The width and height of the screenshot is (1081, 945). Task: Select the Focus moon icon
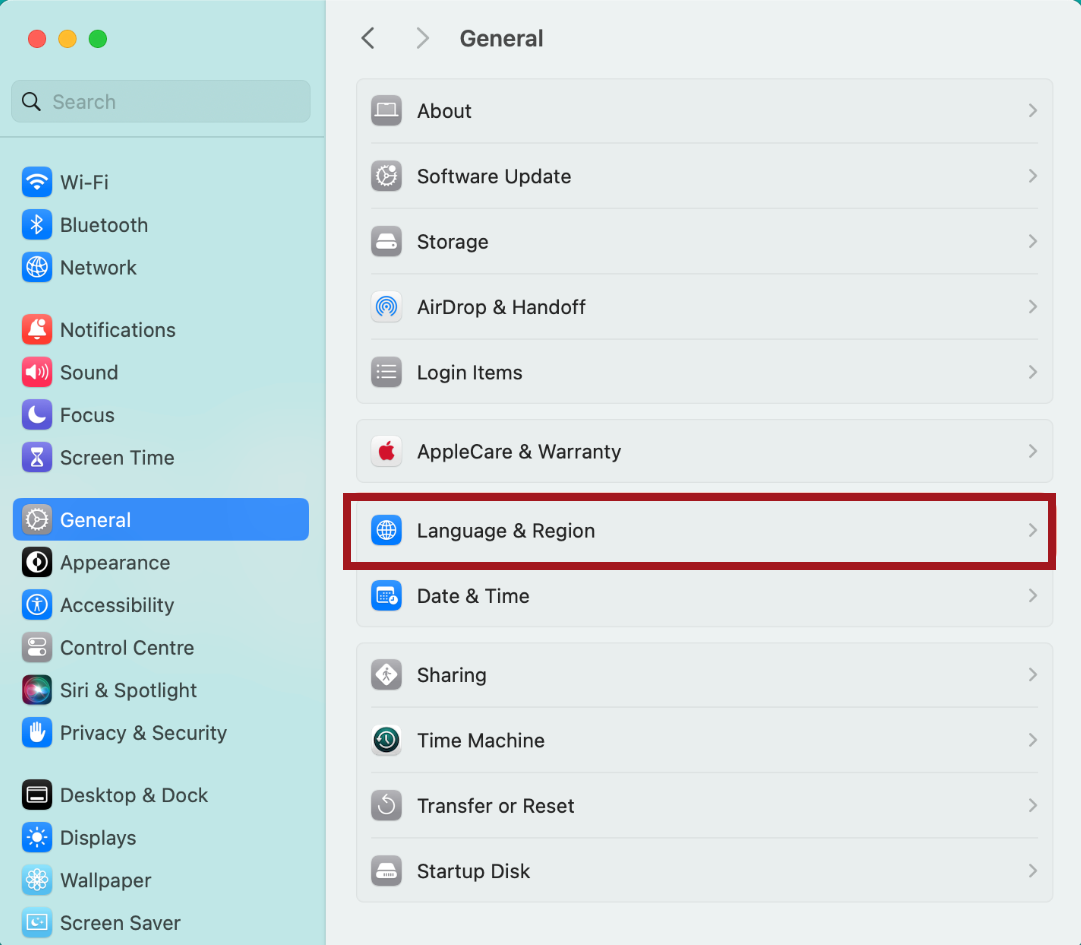click(37, 415)
